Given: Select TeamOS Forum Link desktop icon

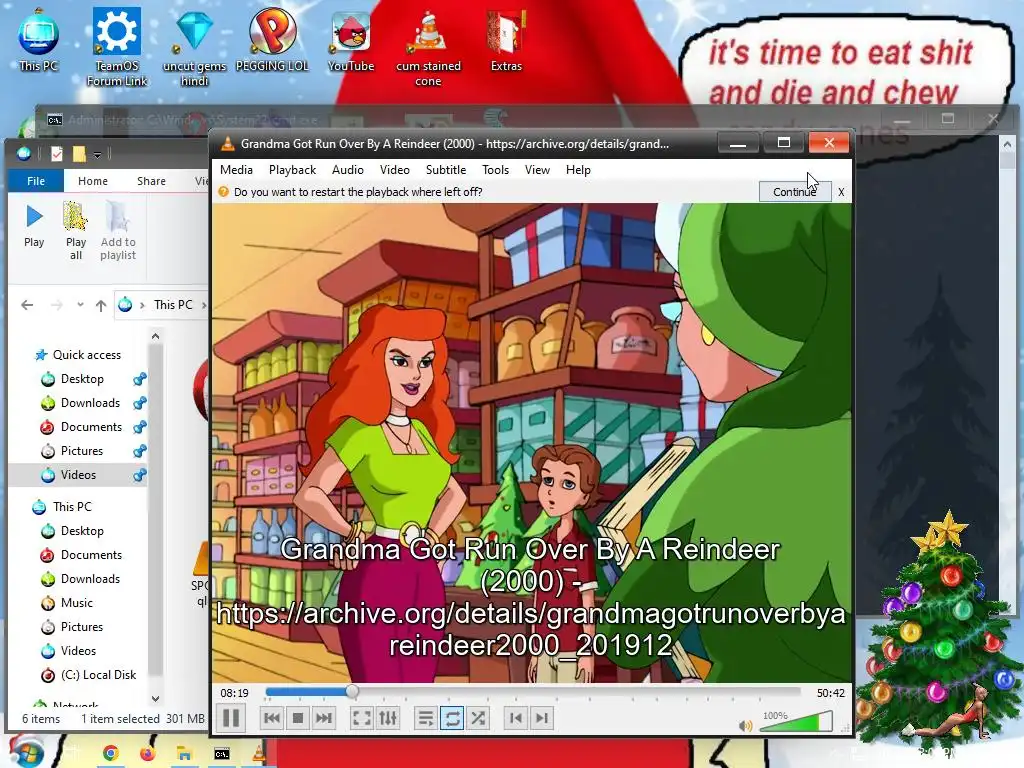Looking at the screenshot, I should click(x=117, y=47).
